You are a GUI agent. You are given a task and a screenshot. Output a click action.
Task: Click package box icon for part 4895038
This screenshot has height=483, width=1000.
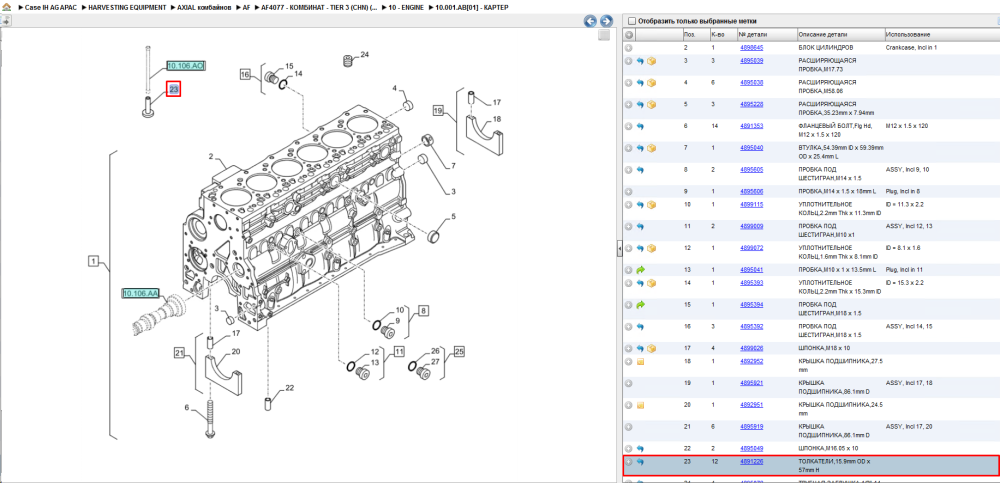point(652,83)
